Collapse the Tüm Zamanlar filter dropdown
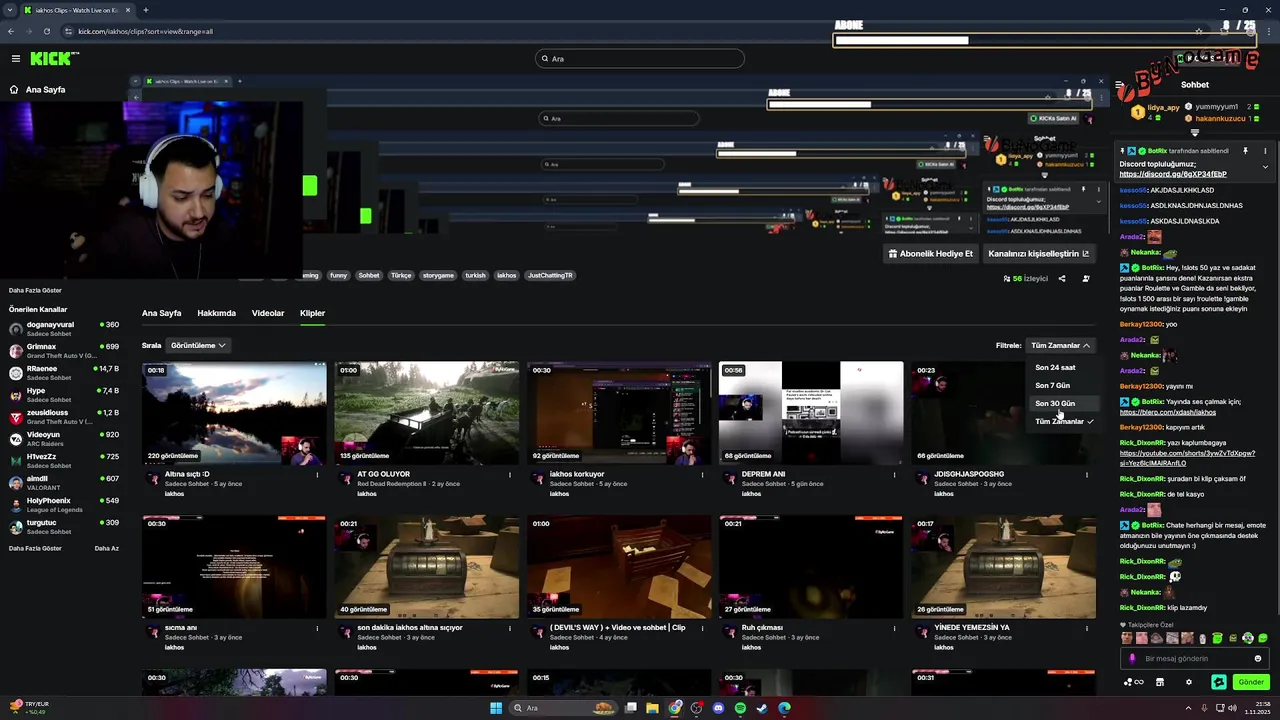 click(1060, 345)
